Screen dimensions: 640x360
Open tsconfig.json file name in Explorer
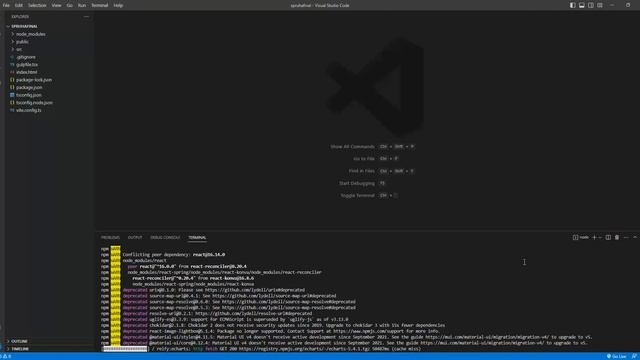click(x=29, y=95)
